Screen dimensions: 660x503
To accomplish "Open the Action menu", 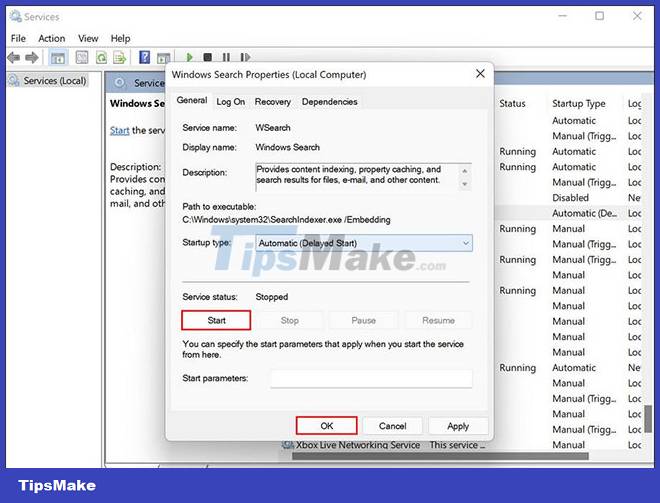I will click(51, 38).
